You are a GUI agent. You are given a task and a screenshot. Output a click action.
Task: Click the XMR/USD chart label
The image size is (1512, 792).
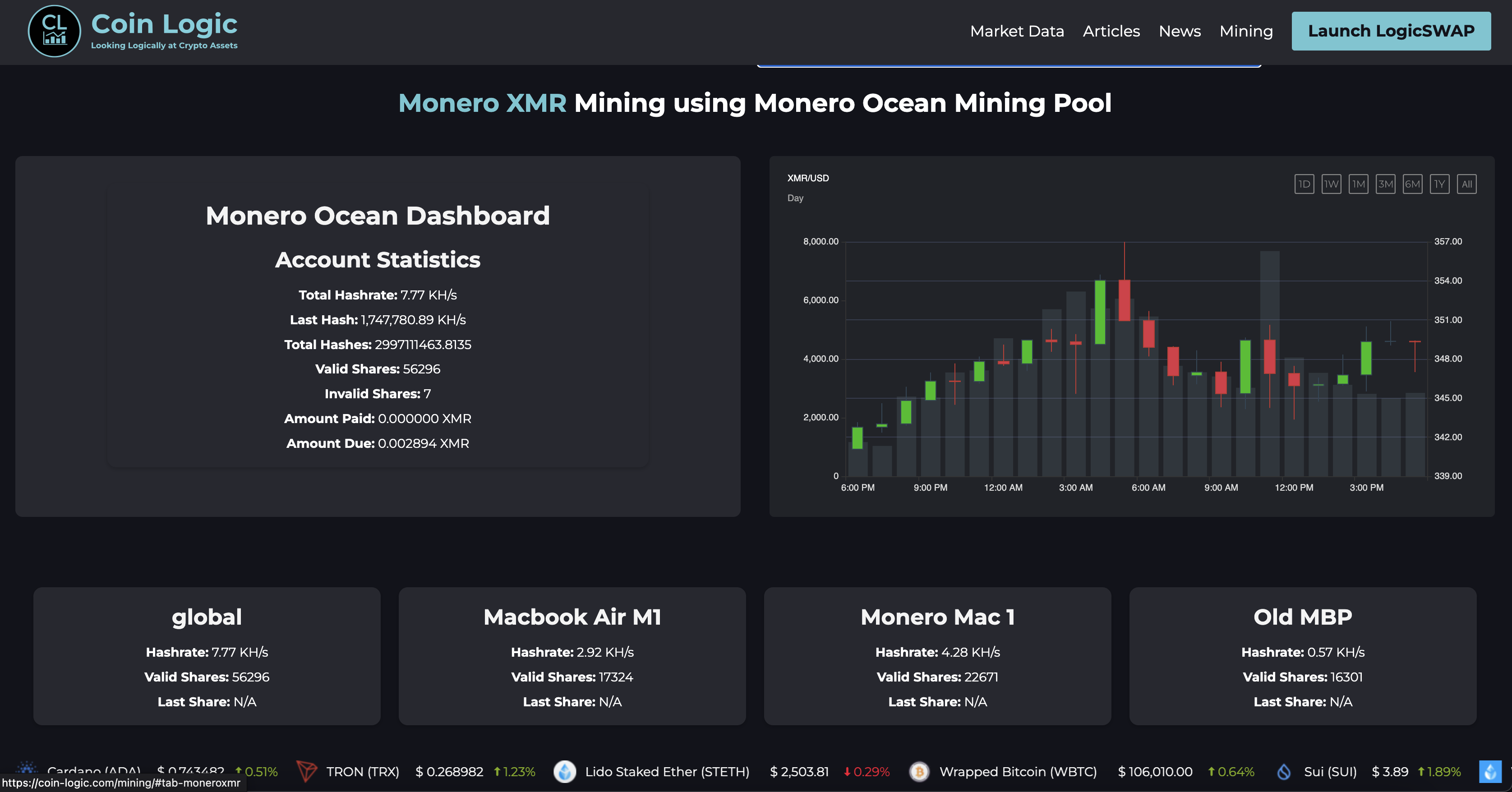tap(808, 178)
